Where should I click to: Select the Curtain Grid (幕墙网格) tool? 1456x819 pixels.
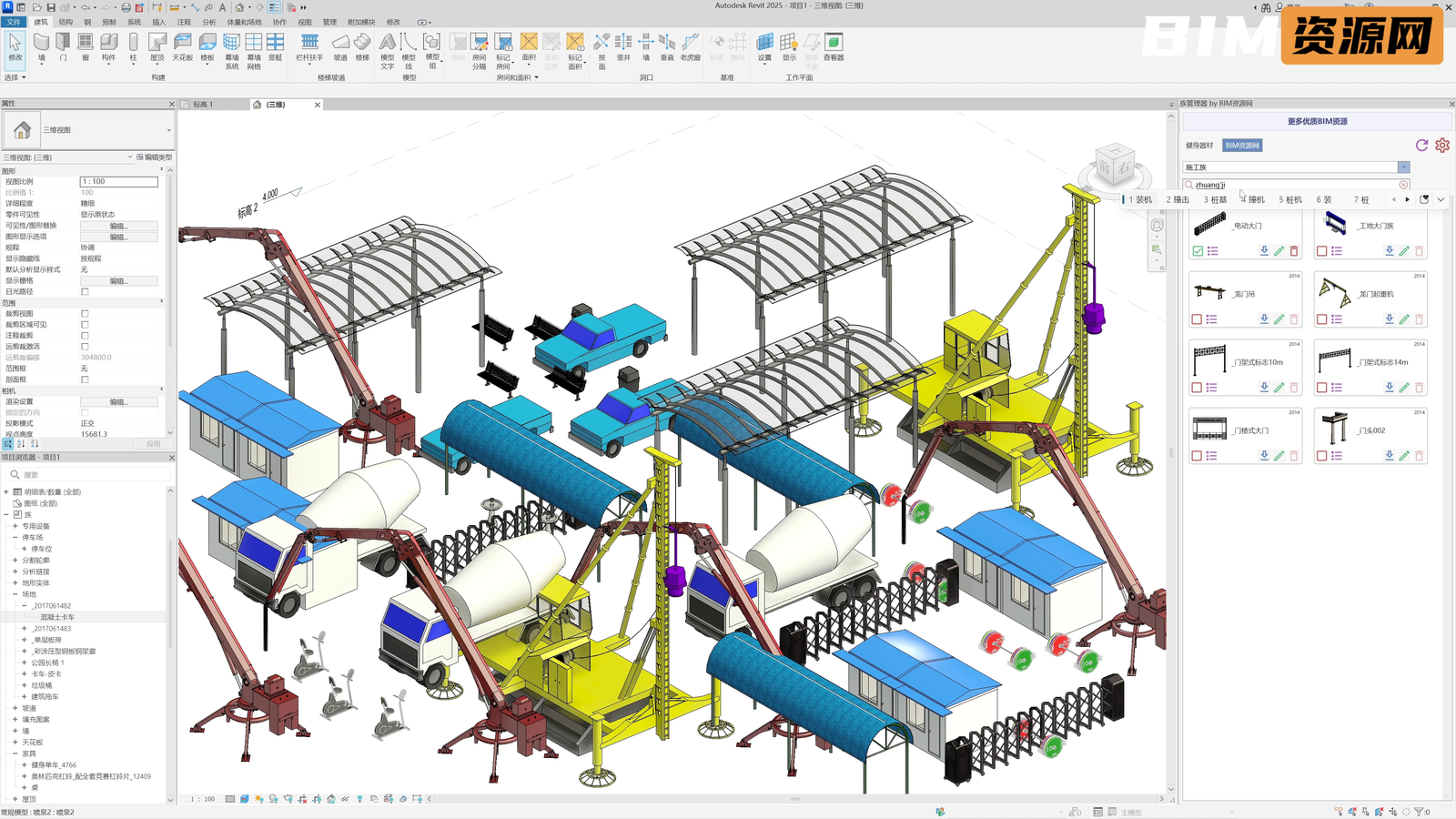tap(254, 52)
